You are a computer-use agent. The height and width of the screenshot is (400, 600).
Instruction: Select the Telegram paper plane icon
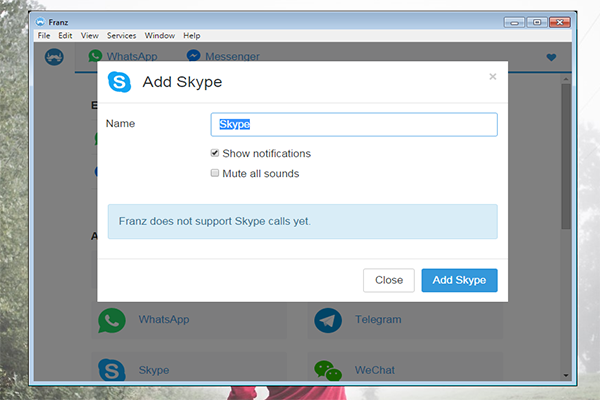328,320
